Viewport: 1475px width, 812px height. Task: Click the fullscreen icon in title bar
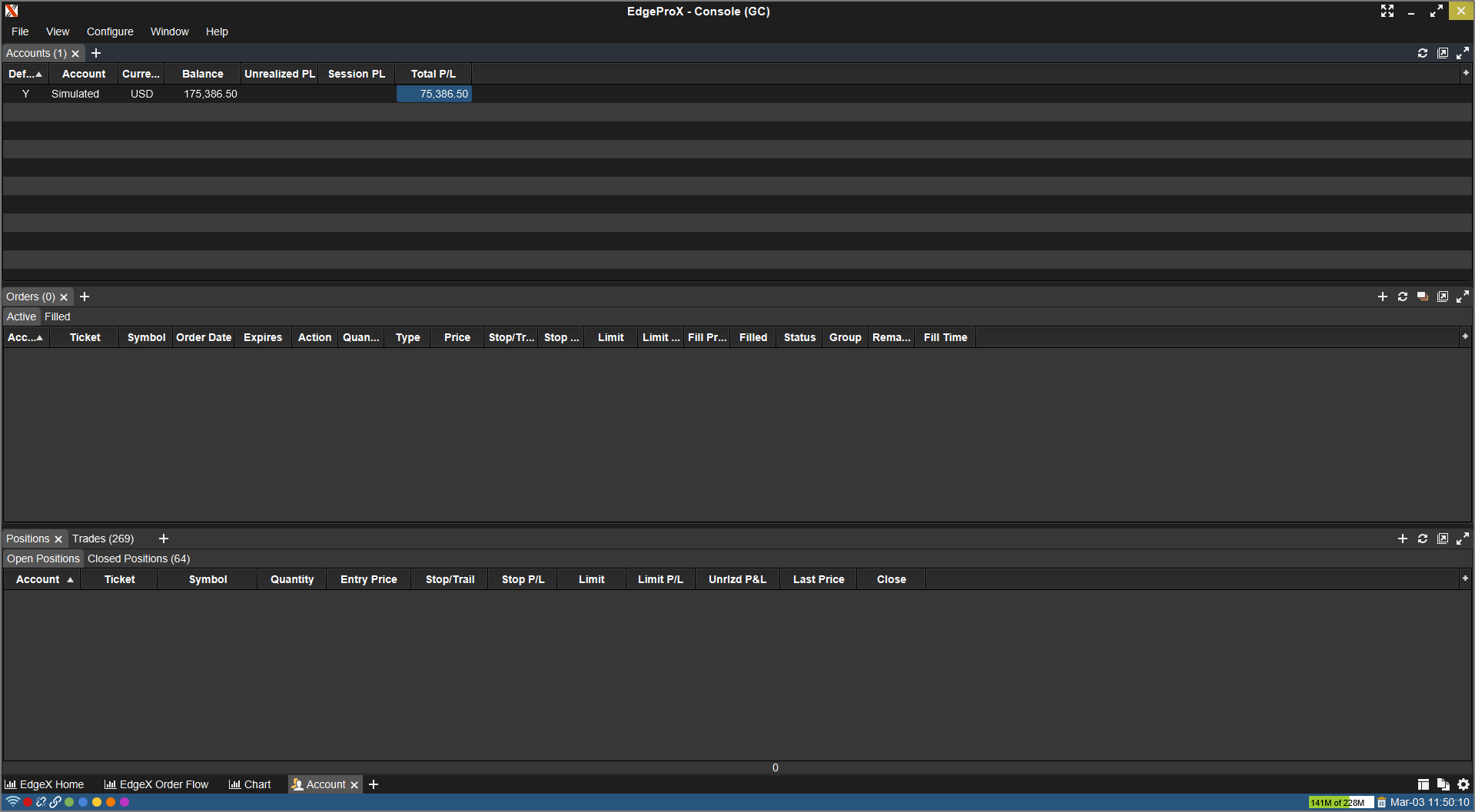point(1387,11)
